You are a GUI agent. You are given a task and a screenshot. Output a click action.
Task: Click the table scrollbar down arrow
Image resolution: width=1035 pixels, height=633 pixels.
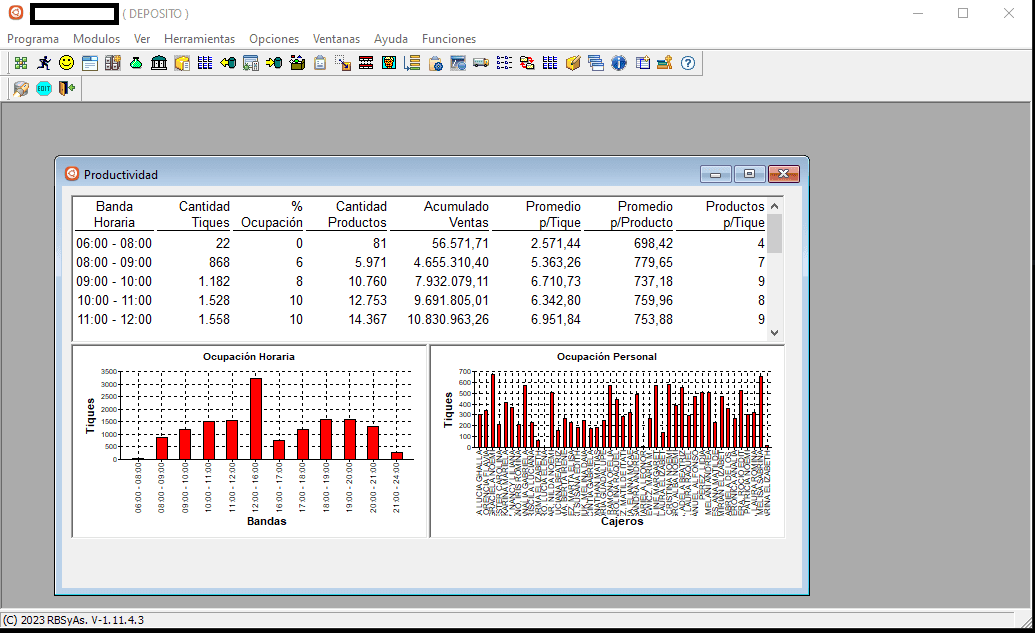coord(775,333)
